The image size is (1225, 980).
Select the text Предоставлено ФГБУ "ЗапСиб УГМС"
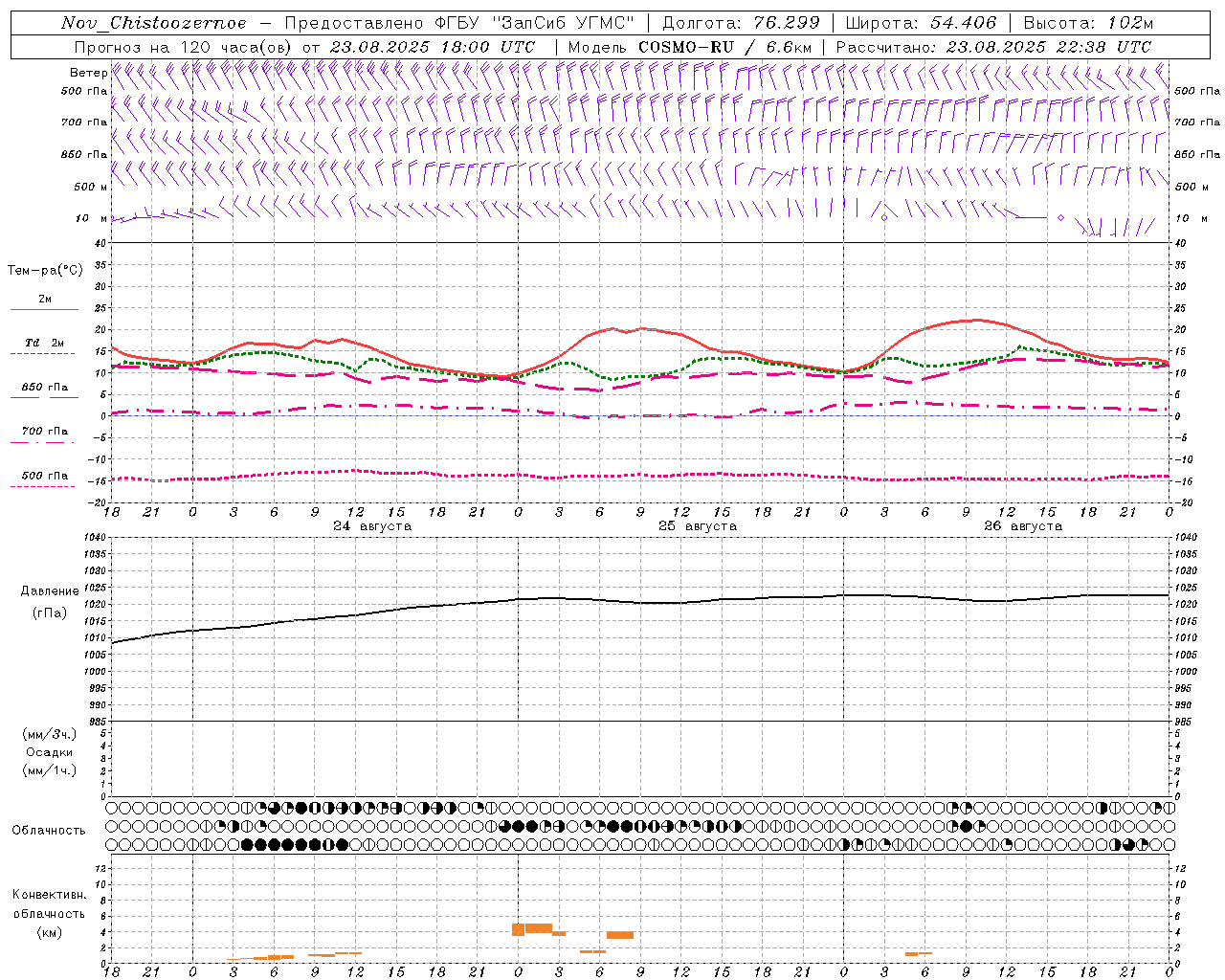[x=460, y=23]
